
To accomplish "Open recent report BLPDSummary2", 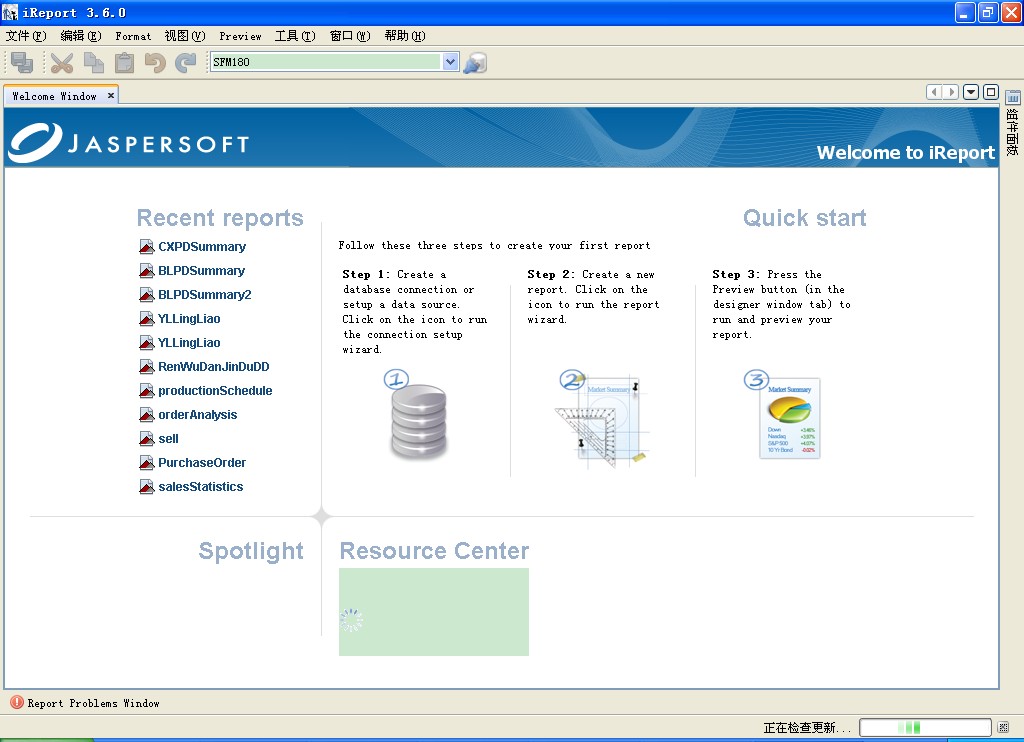I will 204,295.
